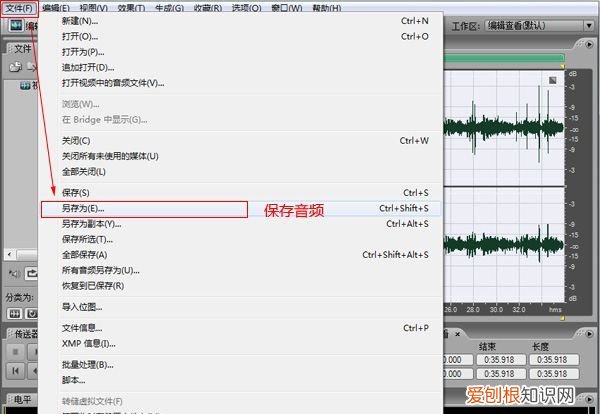Image resolution: width=600 pixels, height=414 pixels.
Task: Click the left scroll arrow in Files panel
Action: (x=10, y=254)
